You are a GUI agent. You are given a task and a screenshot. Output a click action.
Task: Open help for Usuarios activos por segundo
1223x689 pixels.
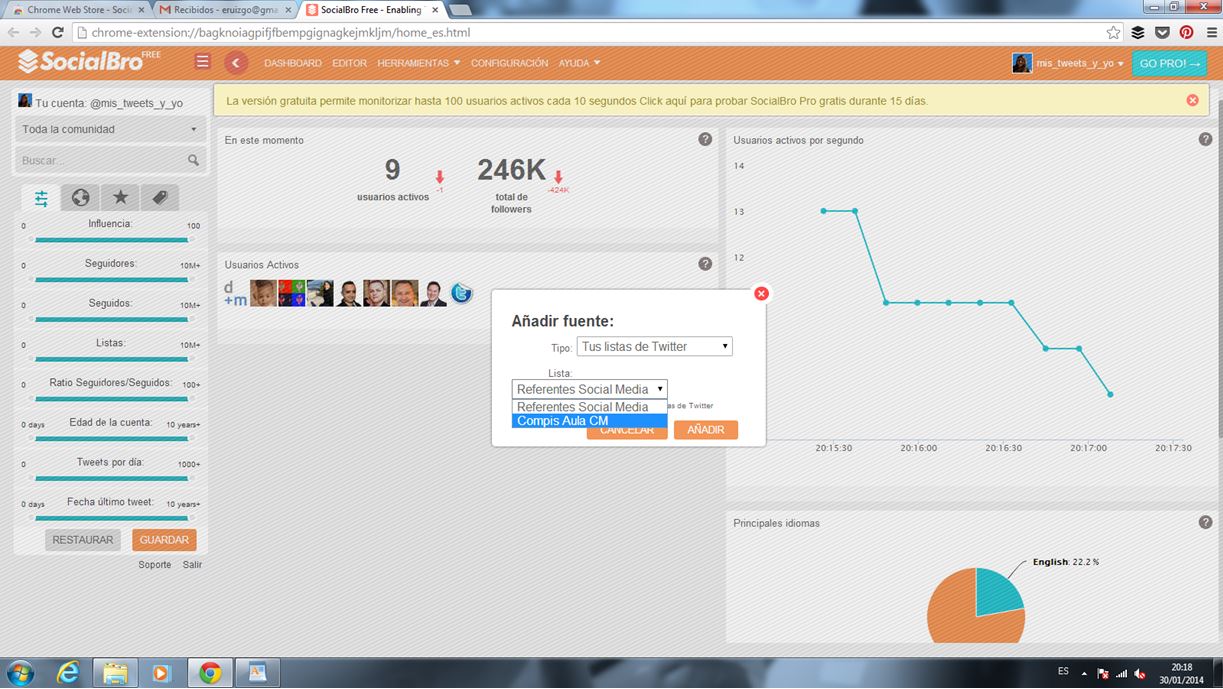pyautogui.click(x=1205, y=139)
